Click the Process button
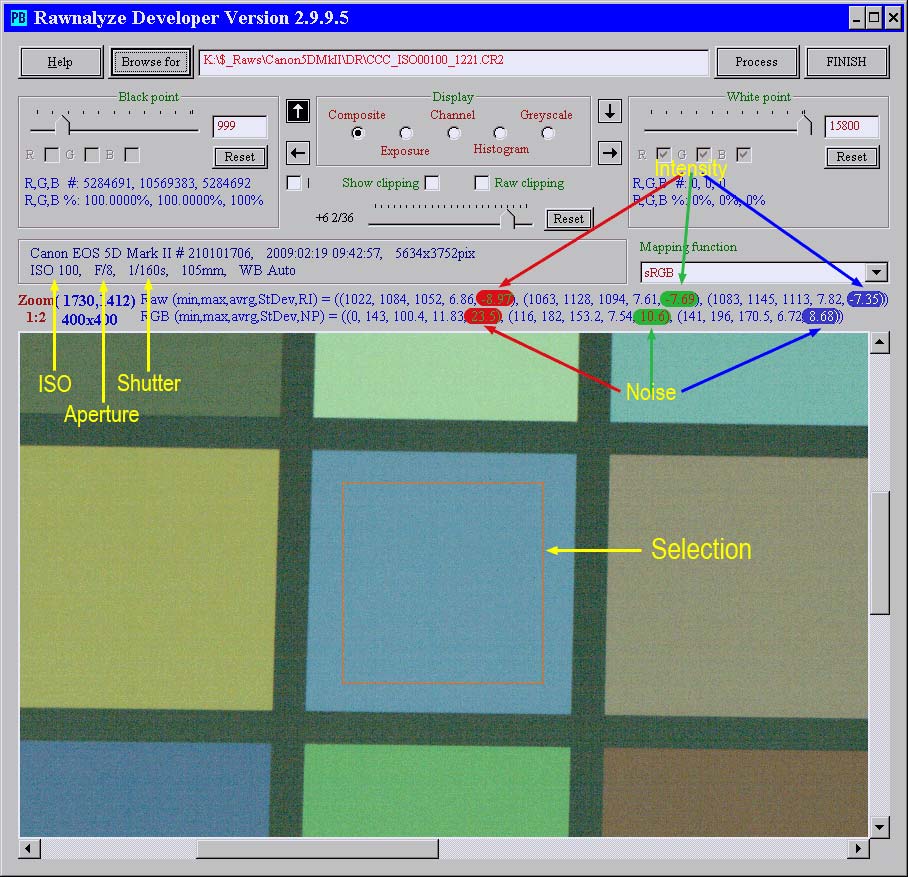Viewport: 908px width, 877px height. click(x=756, y=62)
